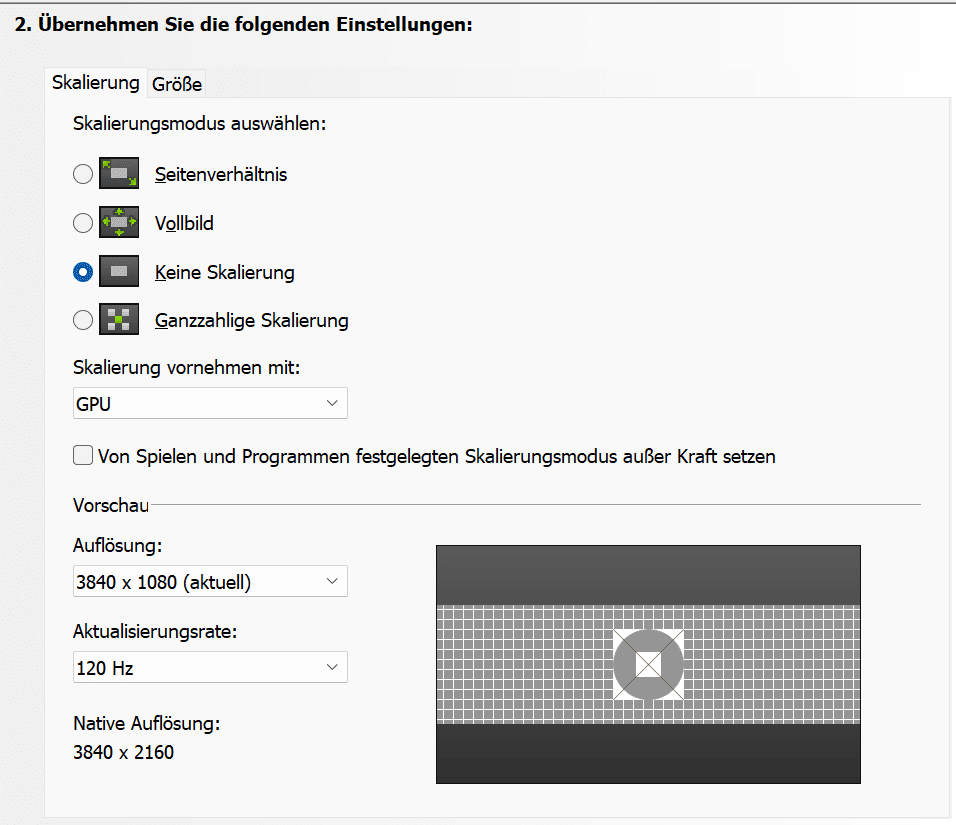Enable override of scaling mode set by games
Screen dimensions: 956x825
point(83,455)
